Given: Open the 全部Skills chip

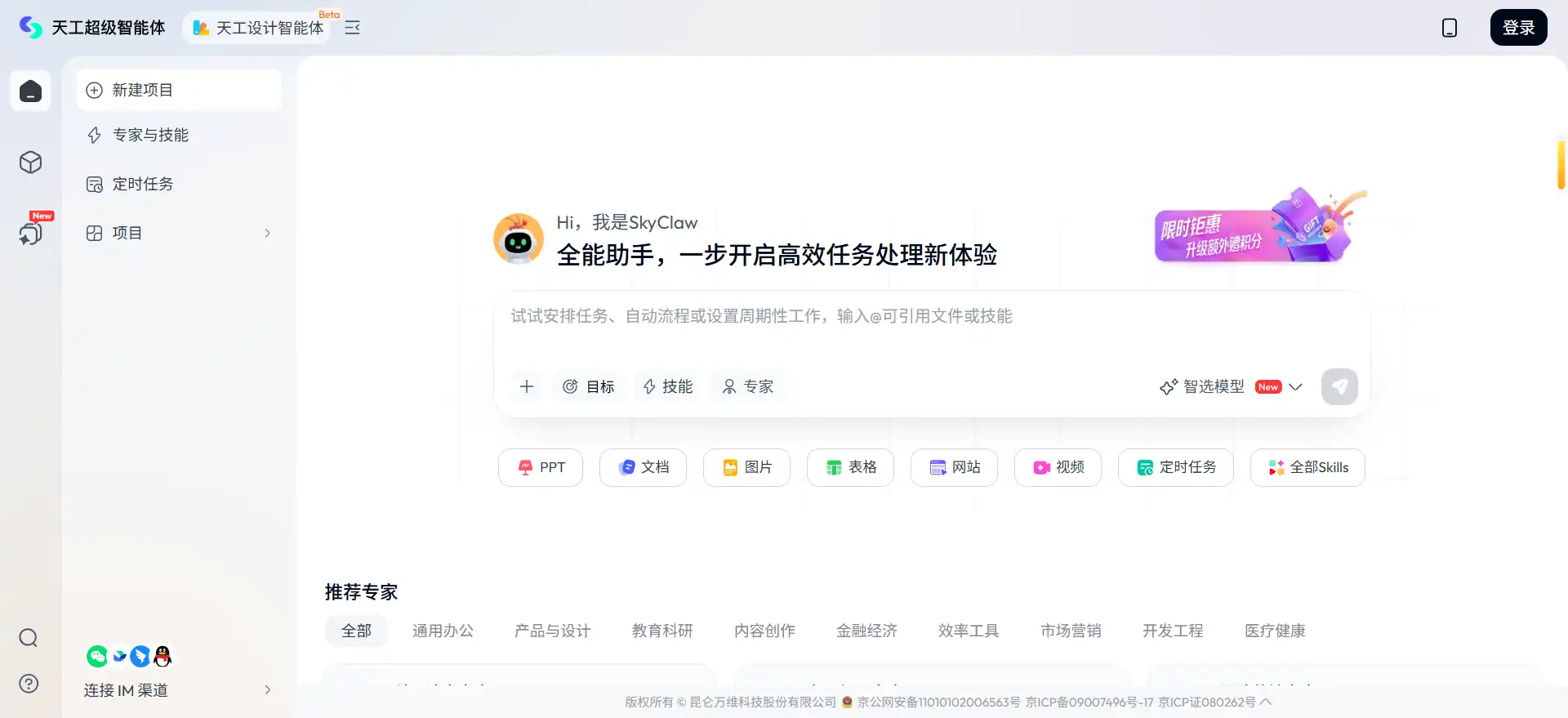Looking at the screenshot, I should [1307, 467].
